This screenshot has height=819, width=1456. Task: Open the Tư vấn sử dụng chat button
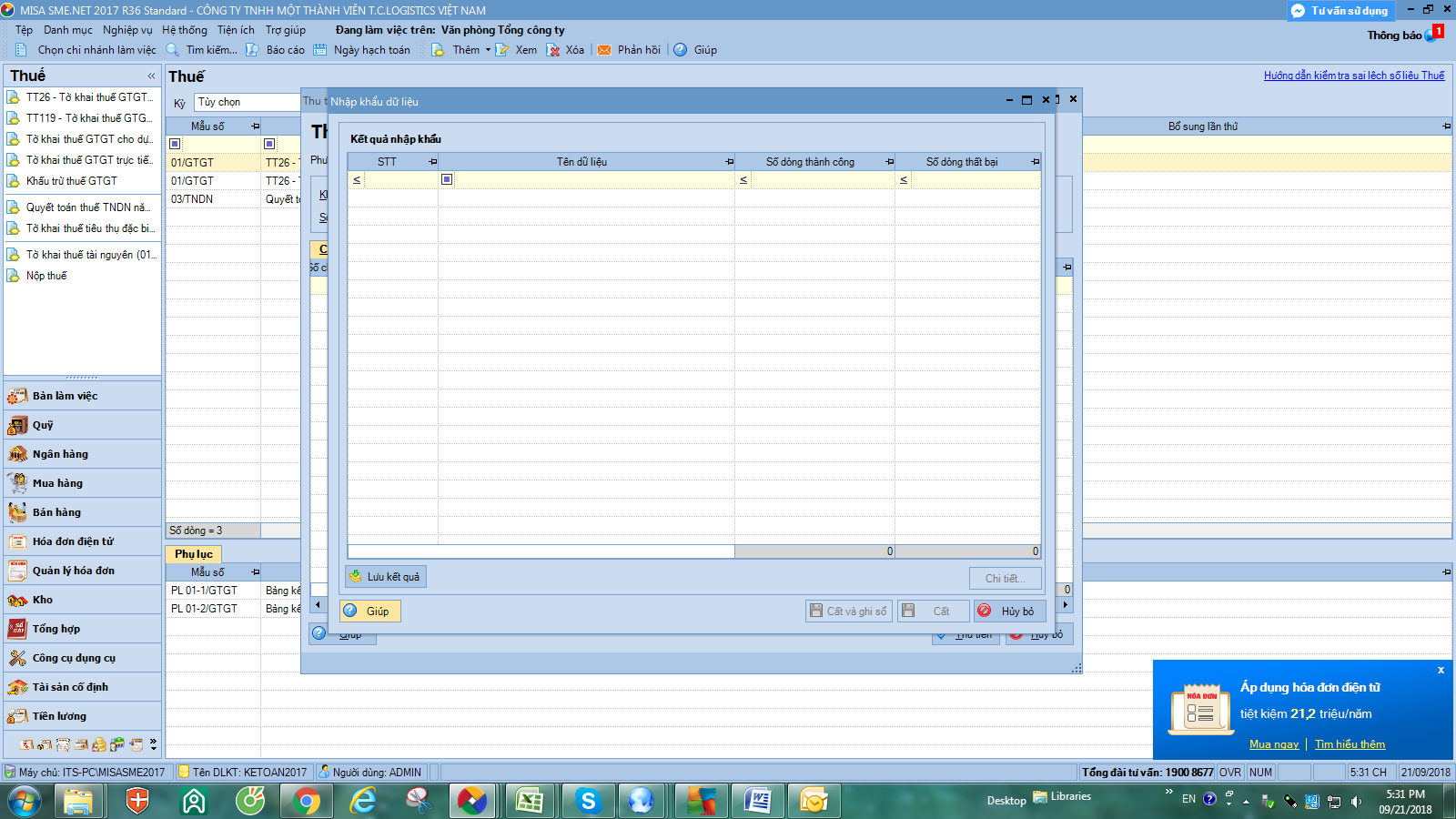tap(1340, 11)
